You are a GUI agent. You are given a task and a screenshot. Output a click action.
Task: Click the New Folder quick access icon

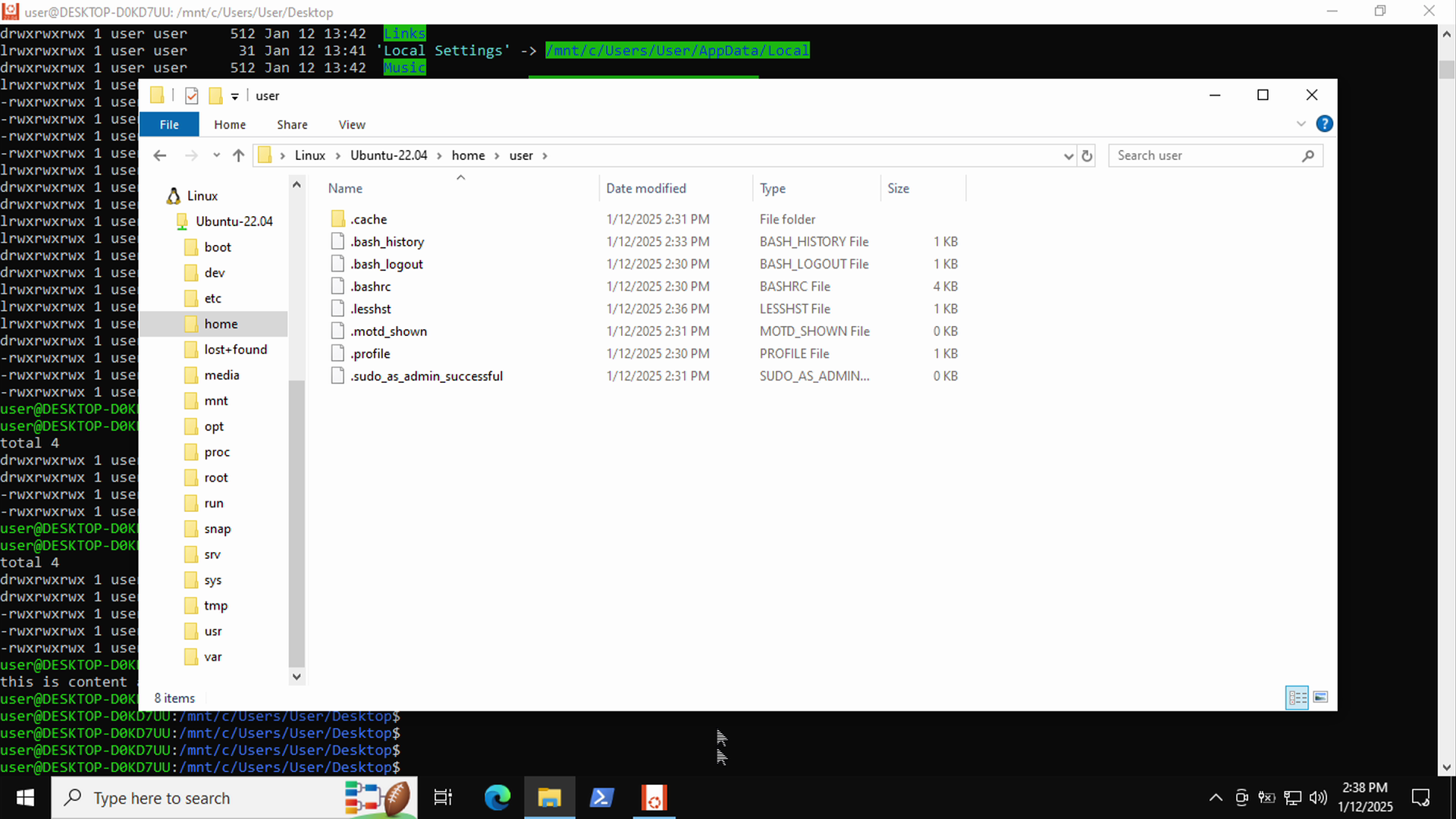pos(215,96)
